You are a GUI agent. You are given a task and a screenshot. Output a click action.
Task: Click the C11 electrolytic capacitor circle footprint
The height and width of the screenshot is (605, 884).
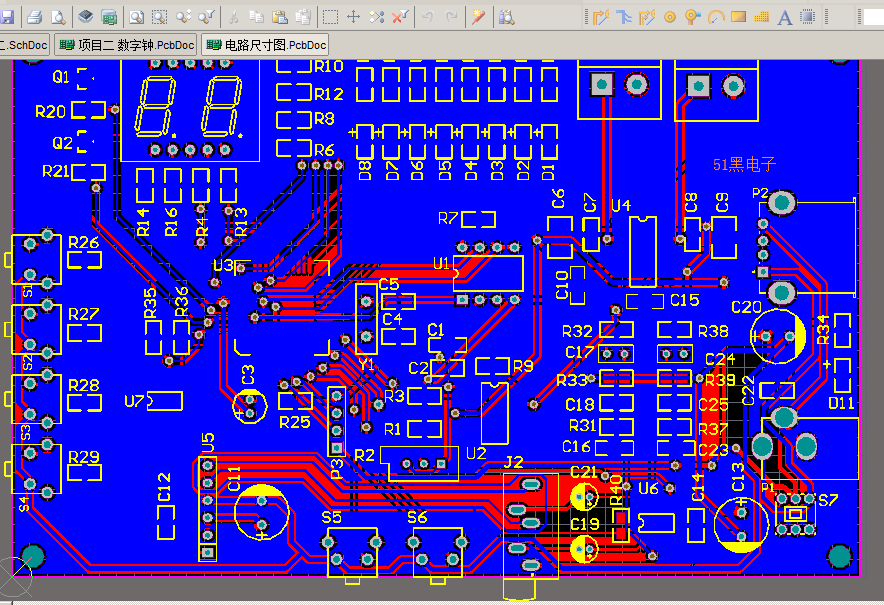click(262, 513)
